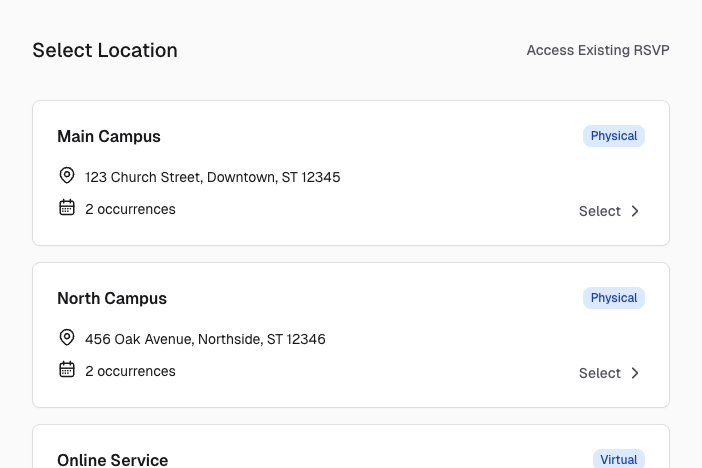Click Main Campus 2 occurrences text

(x=130, y=209)
